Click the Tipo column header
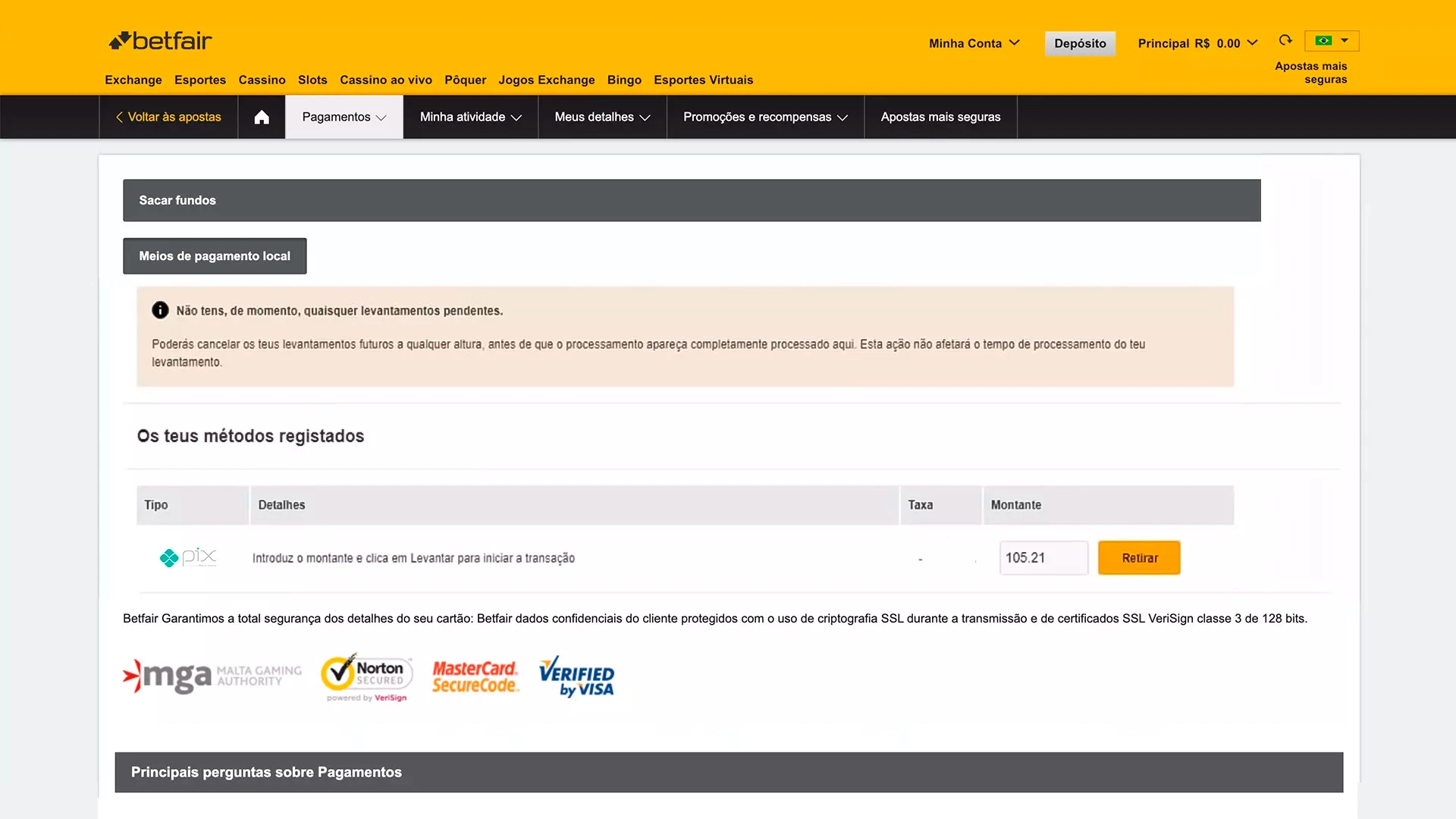1456x819 pixels. click(193, 505)
